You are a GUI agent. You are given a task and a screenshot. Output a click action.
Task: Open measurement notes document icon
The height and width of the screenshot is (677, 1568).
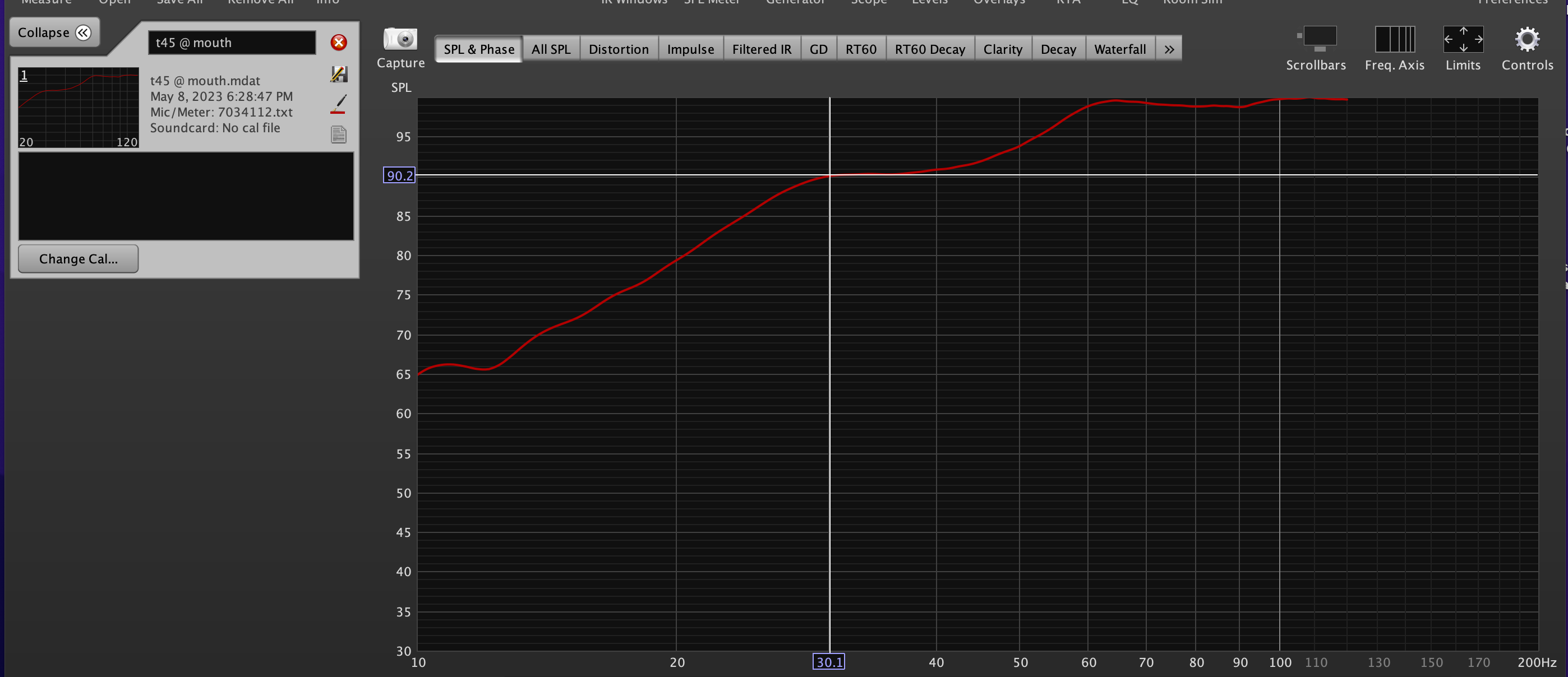(x=339, y=135)
